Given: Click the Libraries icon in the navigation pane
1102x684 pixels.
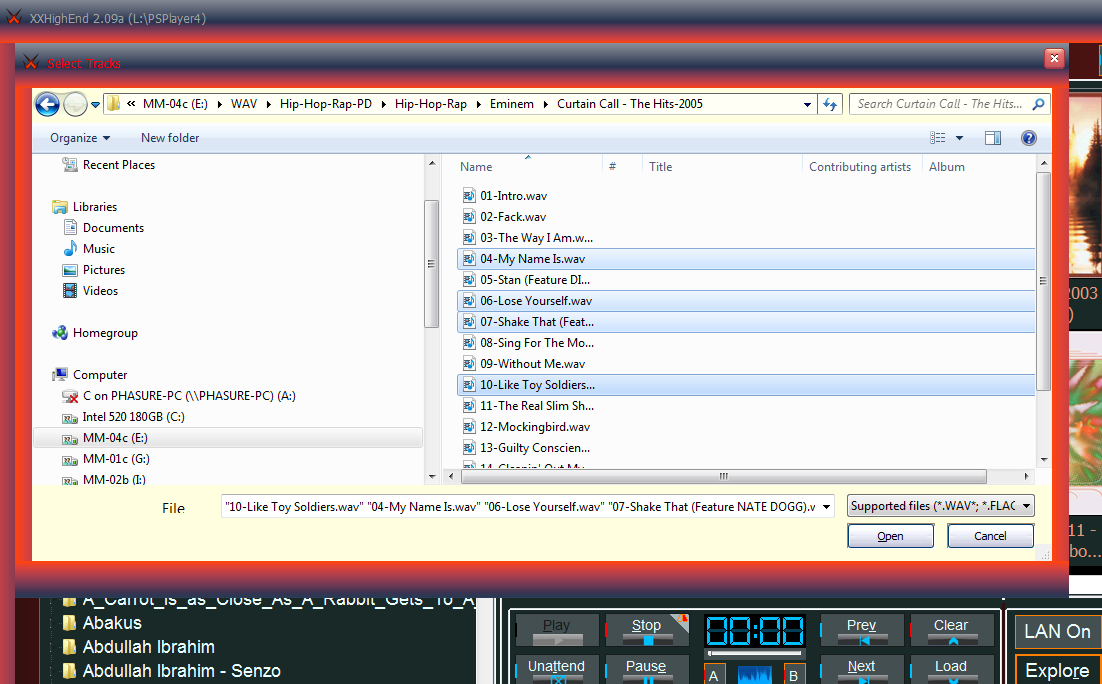Looking at the screenshot, I should (60, 207).
